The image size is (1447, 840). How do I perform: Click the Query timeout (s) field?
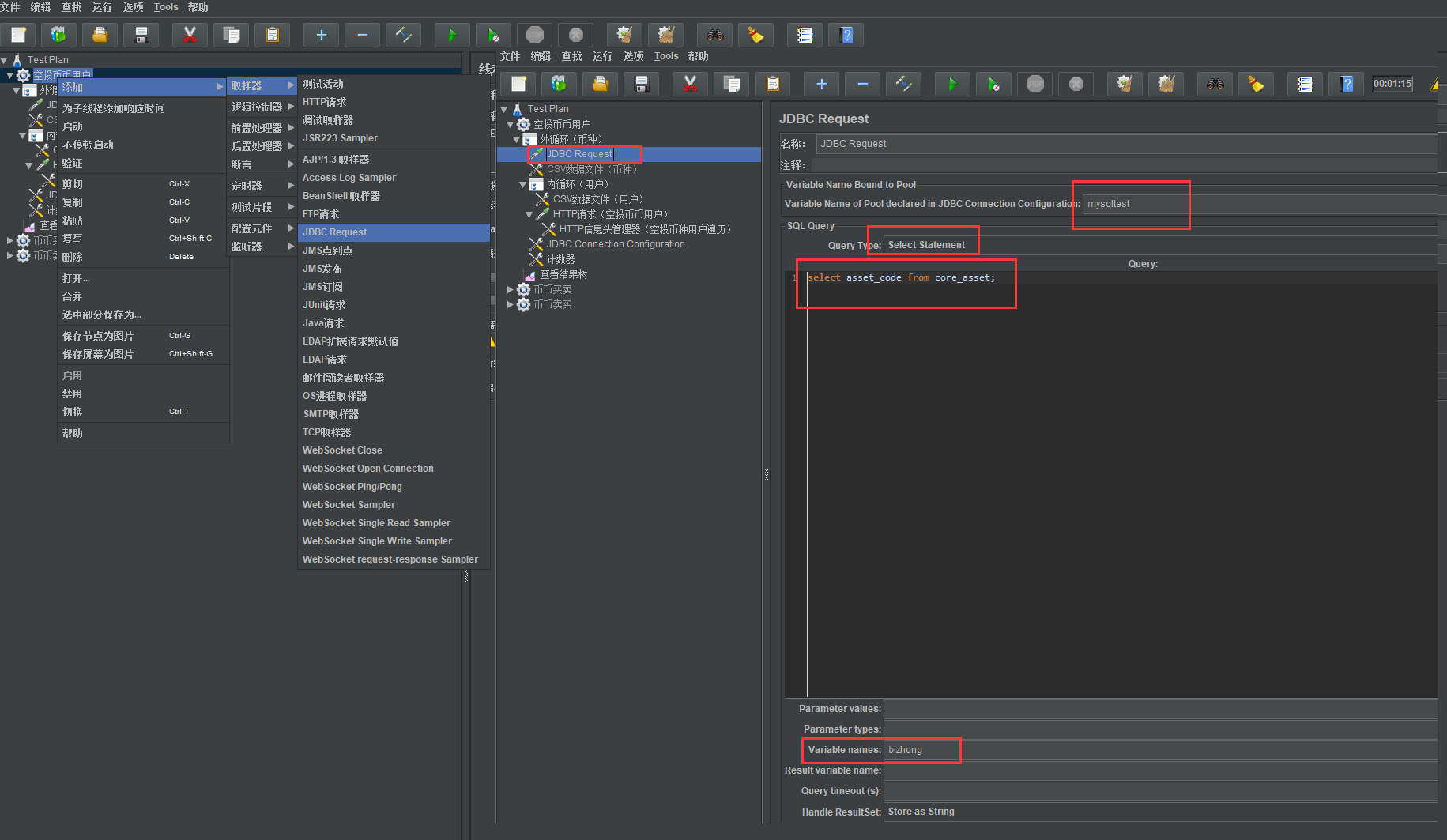click(x=1160, y=791)
